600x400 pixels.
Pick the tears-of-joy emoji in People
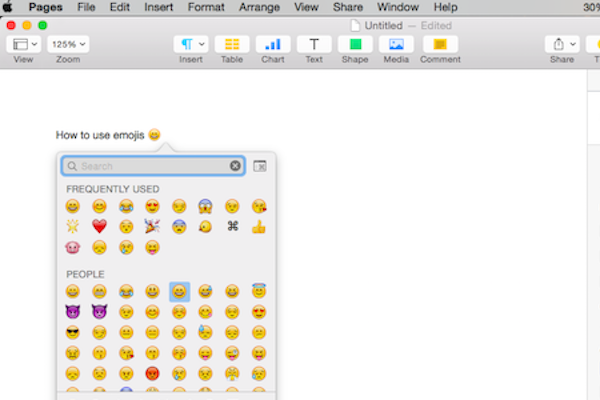[x=126, y=292]
